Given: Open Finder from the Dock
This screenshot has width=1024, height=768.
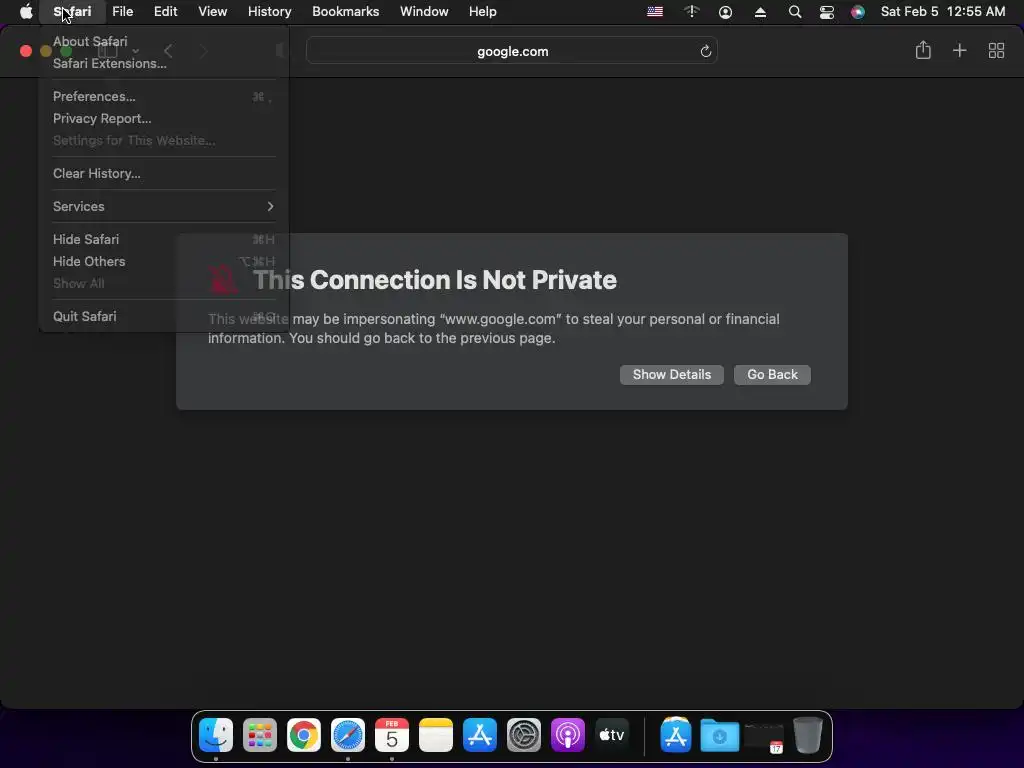Looking at the screenshot, I should click(x=216, y=735).
